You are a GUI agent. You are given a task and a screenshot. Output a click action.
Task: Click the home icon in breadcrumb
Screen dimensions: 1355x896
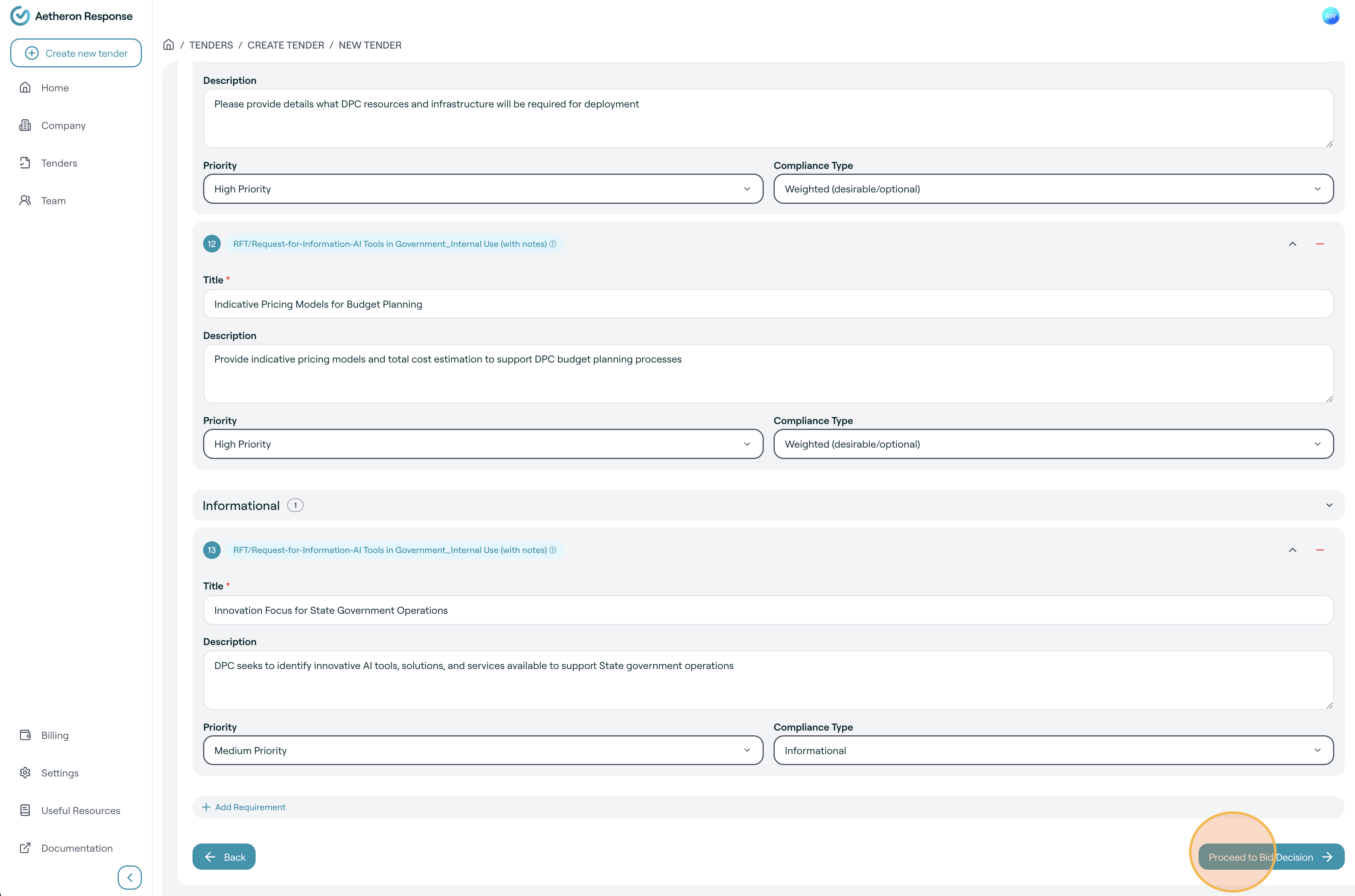pos(168,45)
